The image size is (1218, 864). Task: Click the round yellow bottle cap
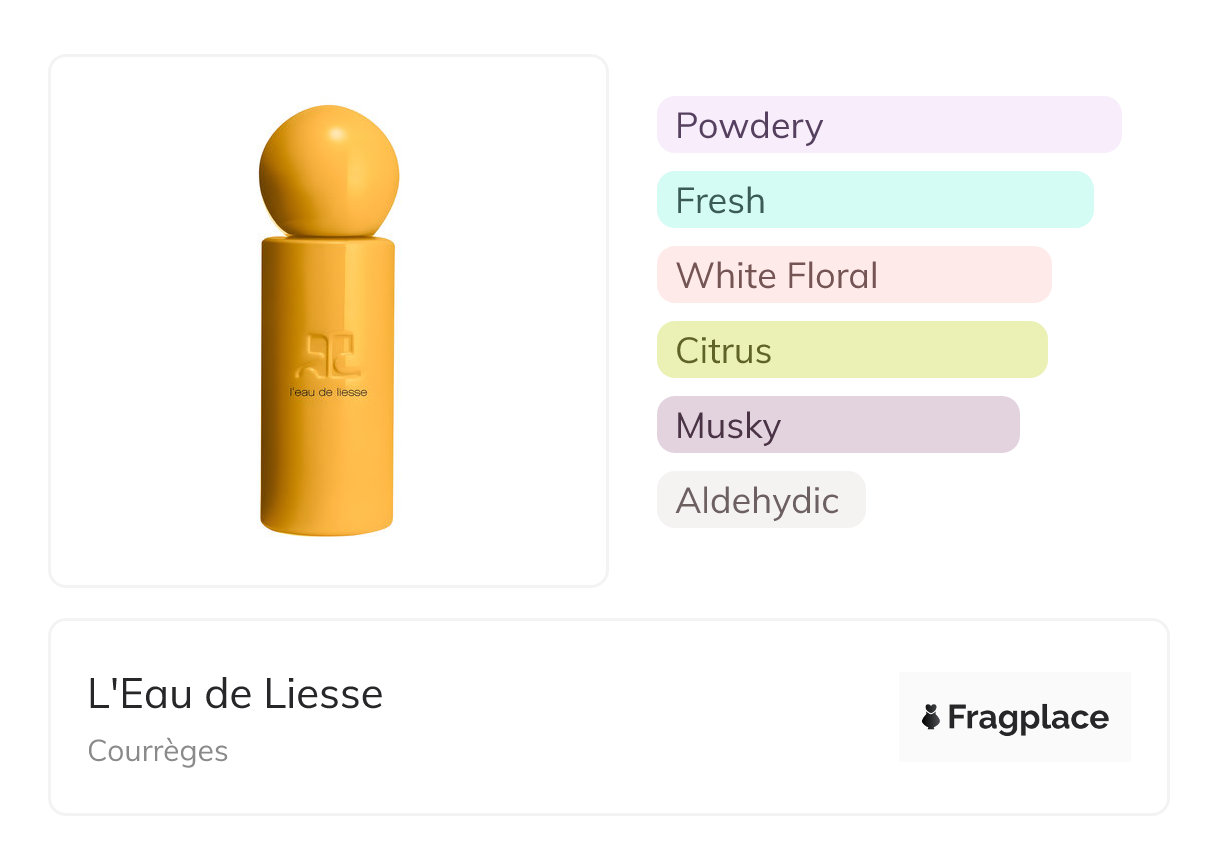329,170
